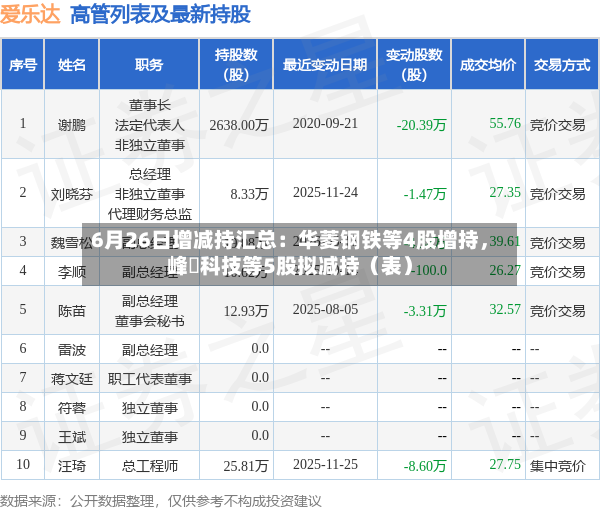Click the average price 32.57

[x=505, y=310]
